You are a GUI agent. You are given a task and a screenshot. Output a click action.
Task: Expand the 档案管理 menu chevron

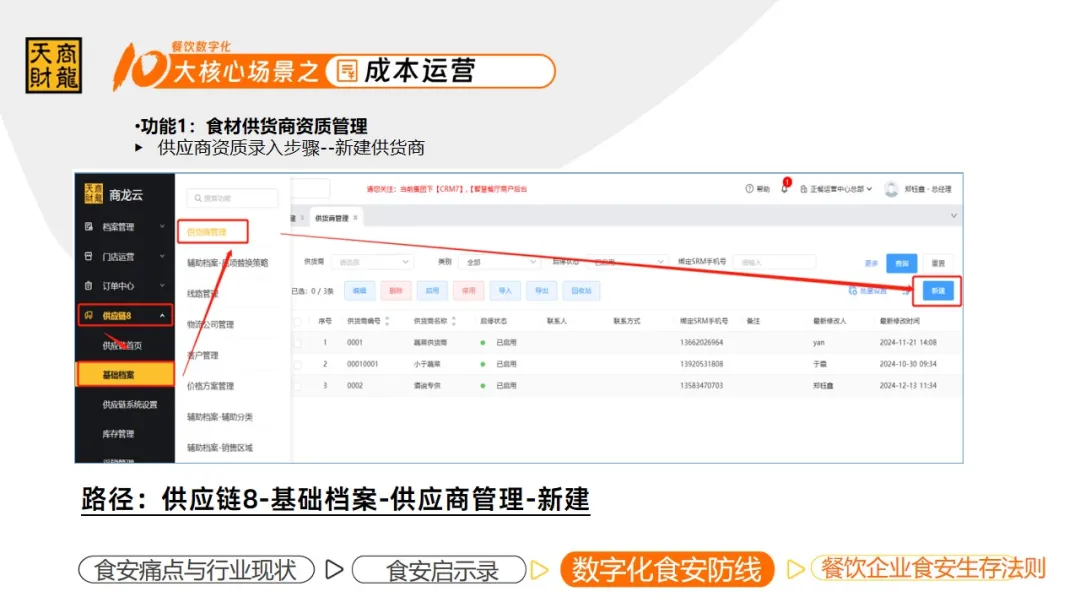click(x=163, y=227)
